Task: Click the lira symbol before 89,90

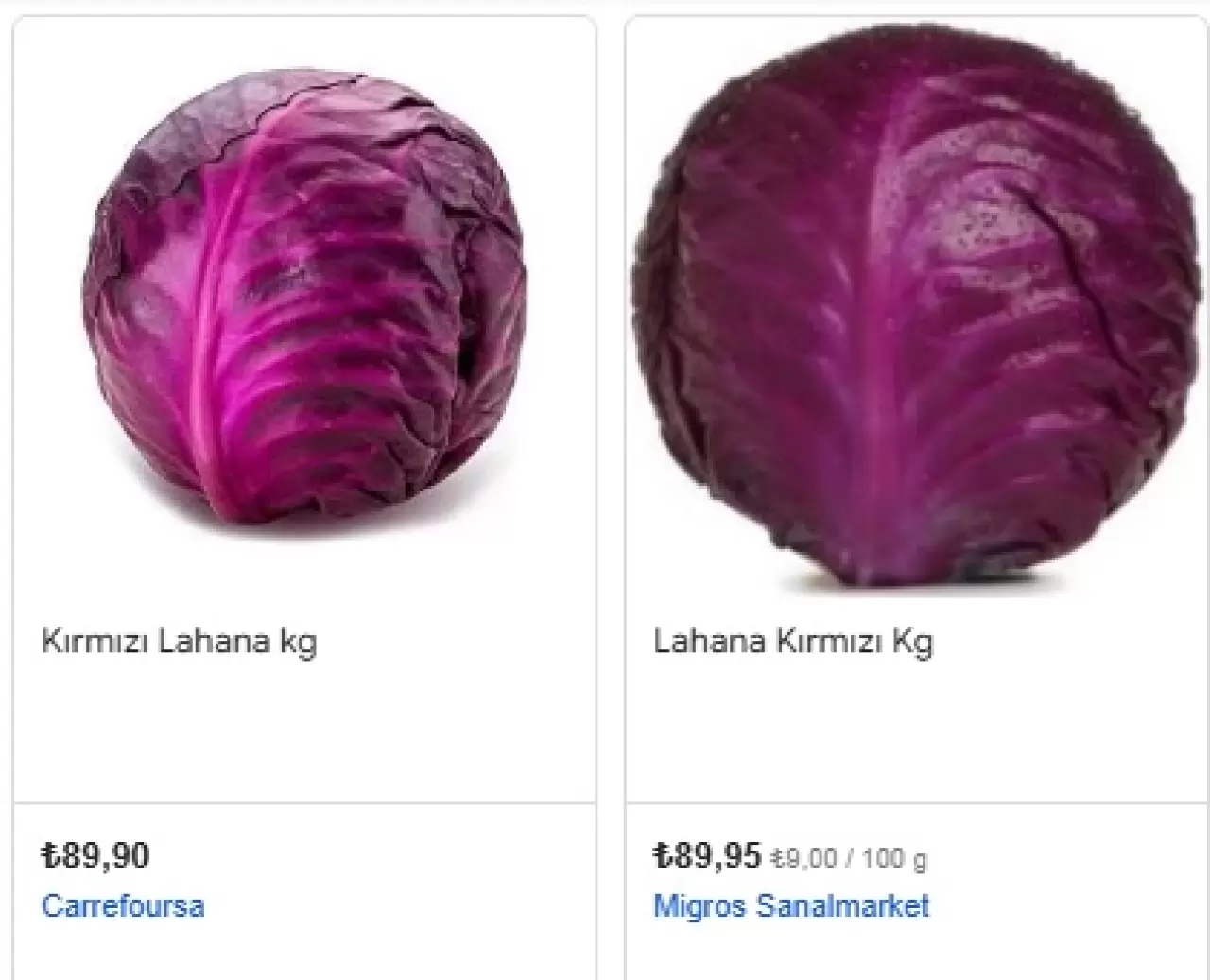Action: 51,856
